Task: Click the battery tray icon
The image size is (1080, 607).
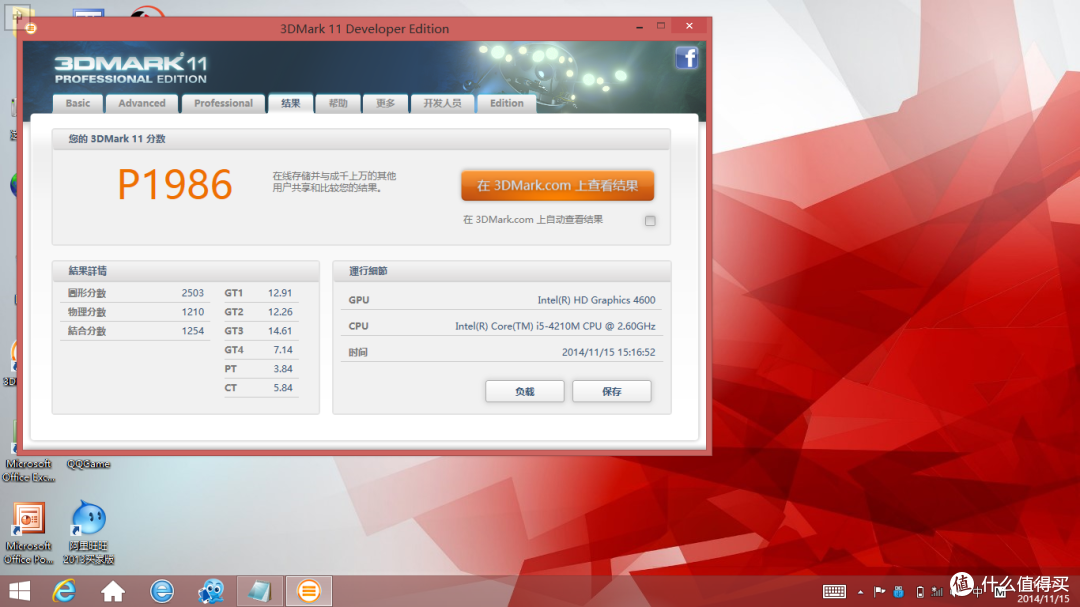Action: coord(920,592)
